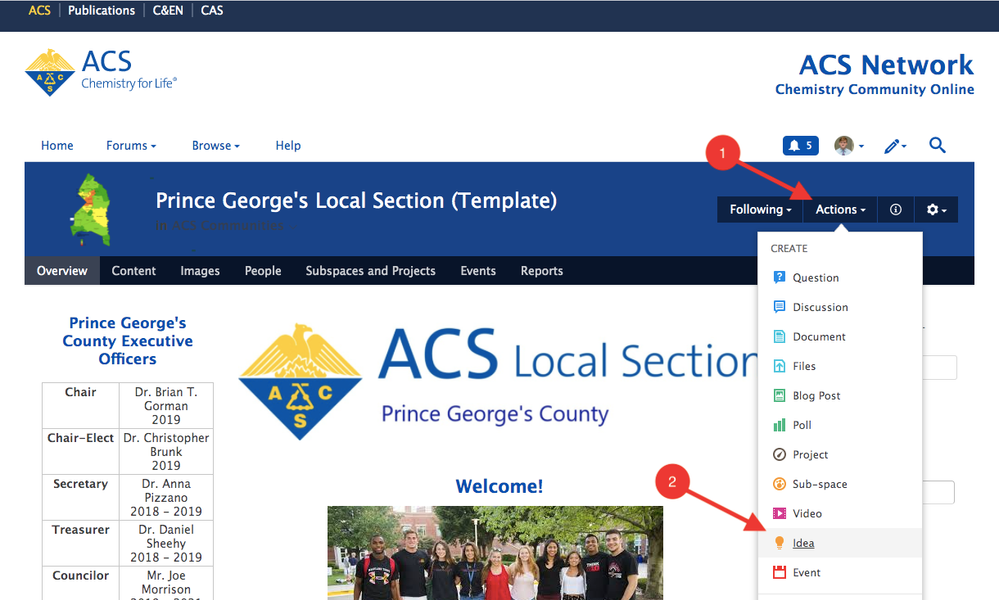Click the notifications bell icon showing 5
Screen dimensions: 999x600
click(800, 146)
